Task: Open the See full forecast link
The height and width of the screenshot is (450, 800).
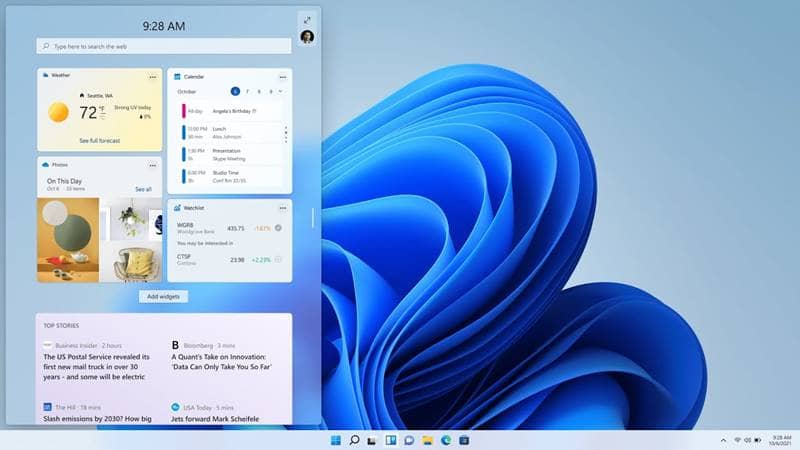Action: (x=99, y=140)
